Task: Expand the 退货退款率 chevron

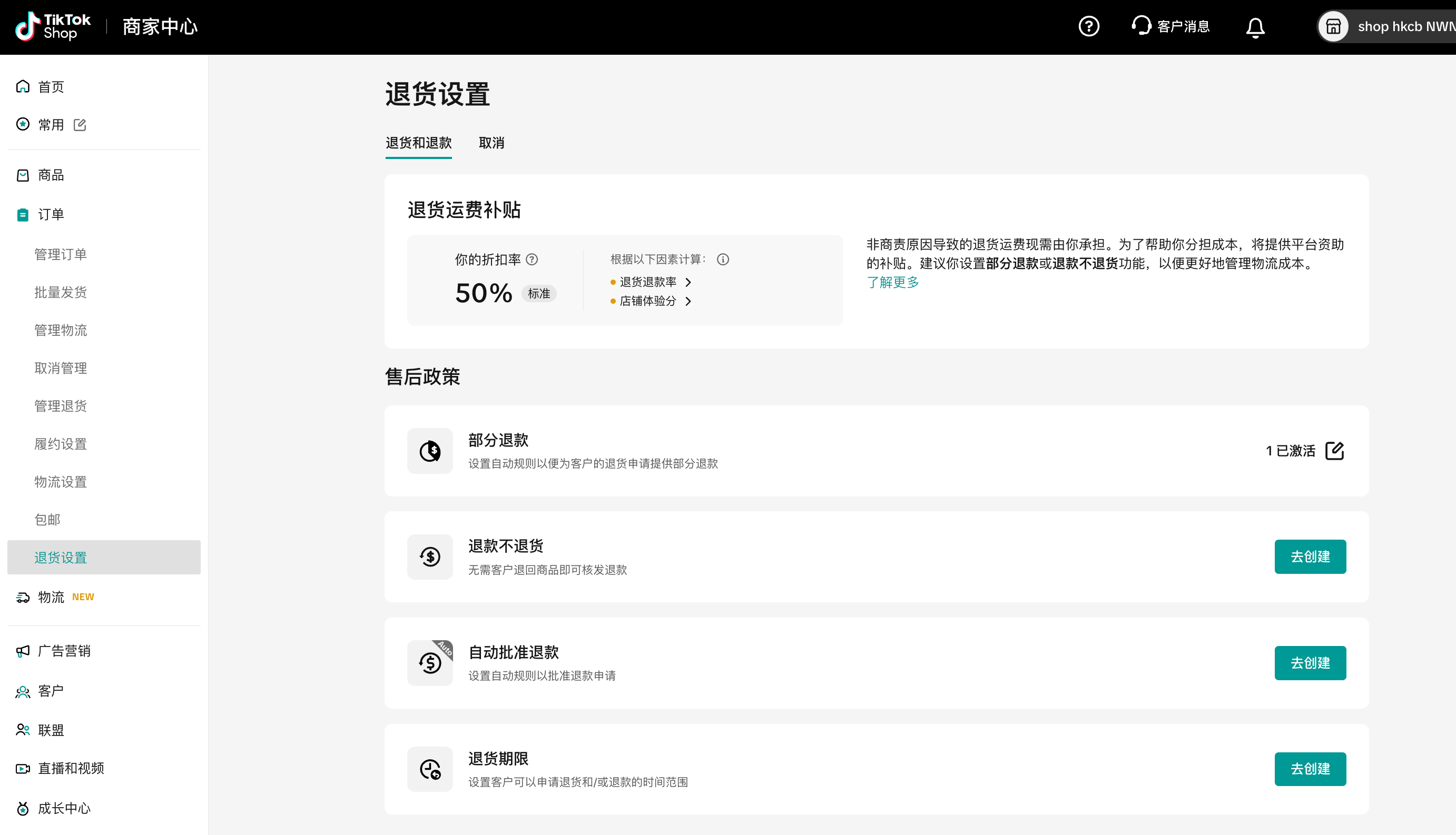Action: [x=688, y=282]
